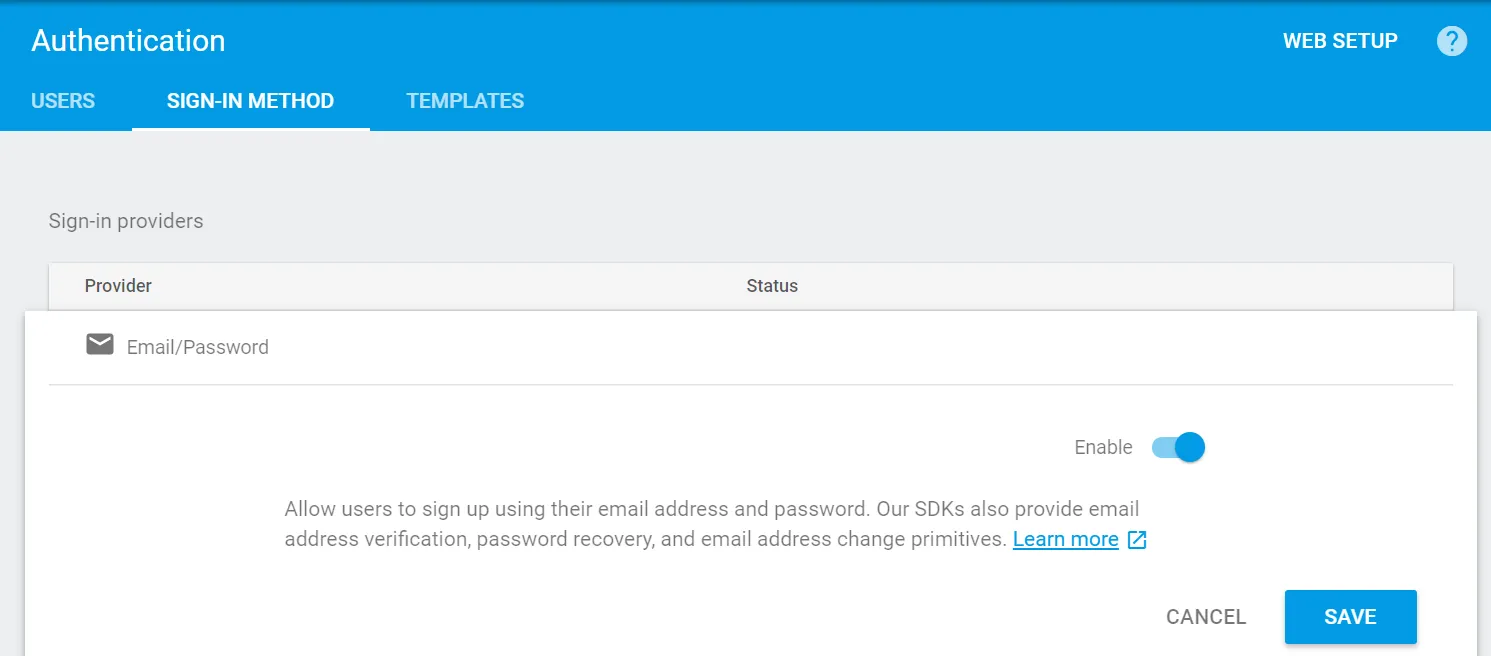Click the 'address verification, password recovery' text line
Screen dimensions: 1491x656
tap(645, 540)
